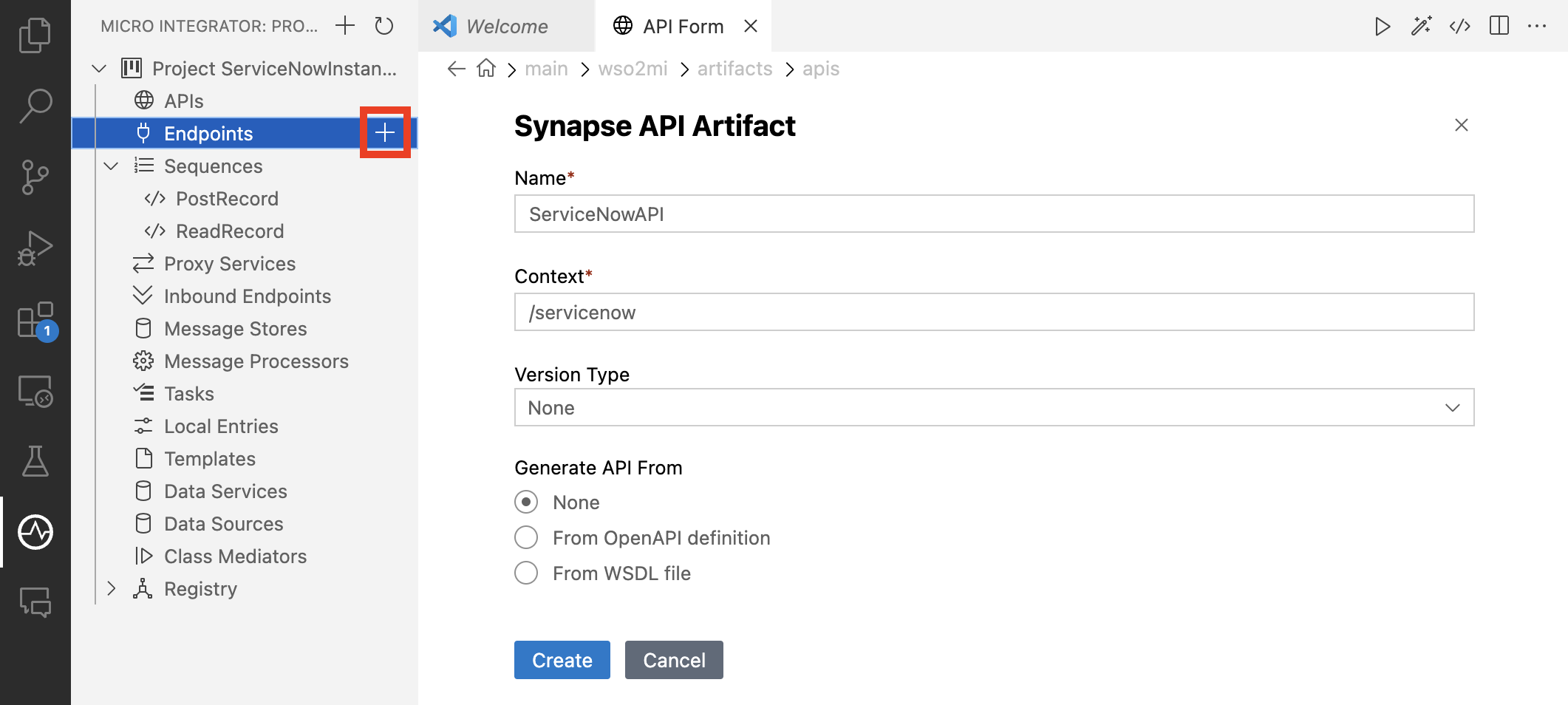Click the apis breadcrumb link
Image resolution: width=1568 pixels, height=705 pixels.
[821, 69]
